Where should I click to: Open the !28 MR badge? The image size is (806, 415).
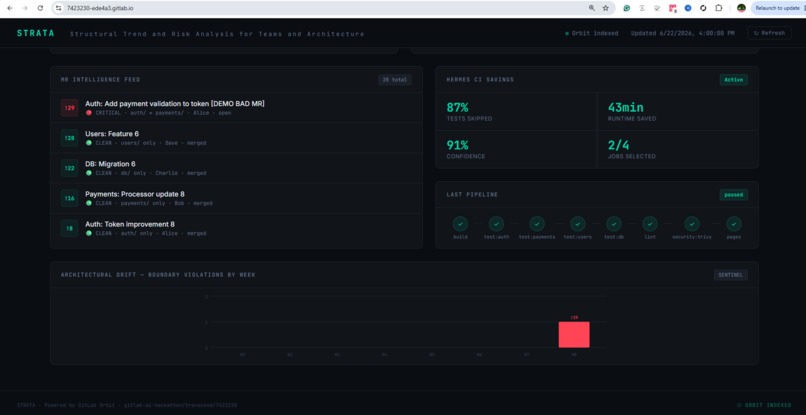pos(69,138)
